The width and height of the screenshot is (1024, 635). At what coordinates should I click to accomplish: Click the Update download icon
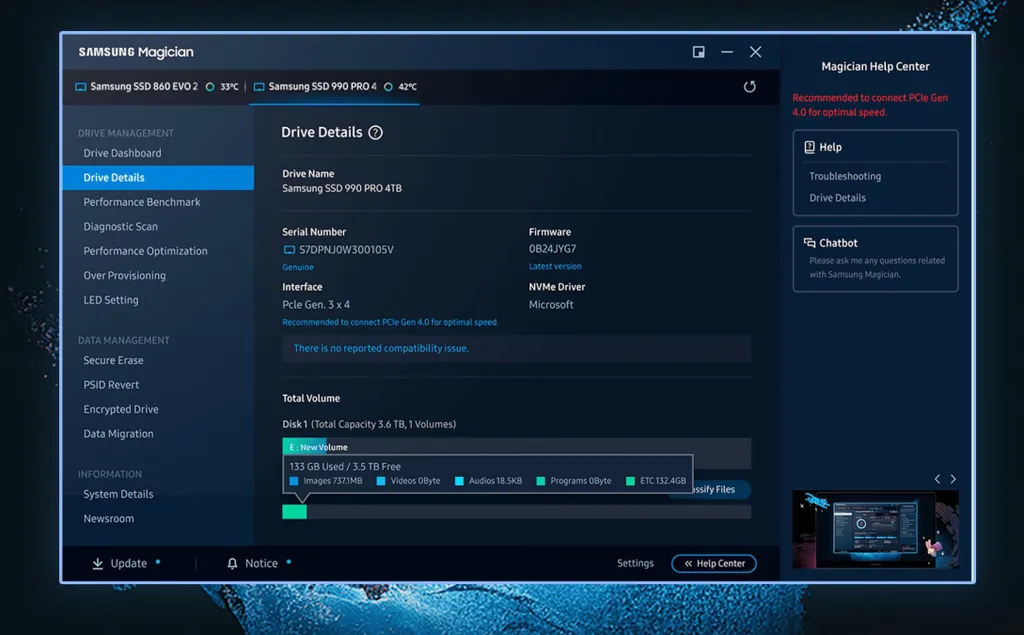click(97, 563)
